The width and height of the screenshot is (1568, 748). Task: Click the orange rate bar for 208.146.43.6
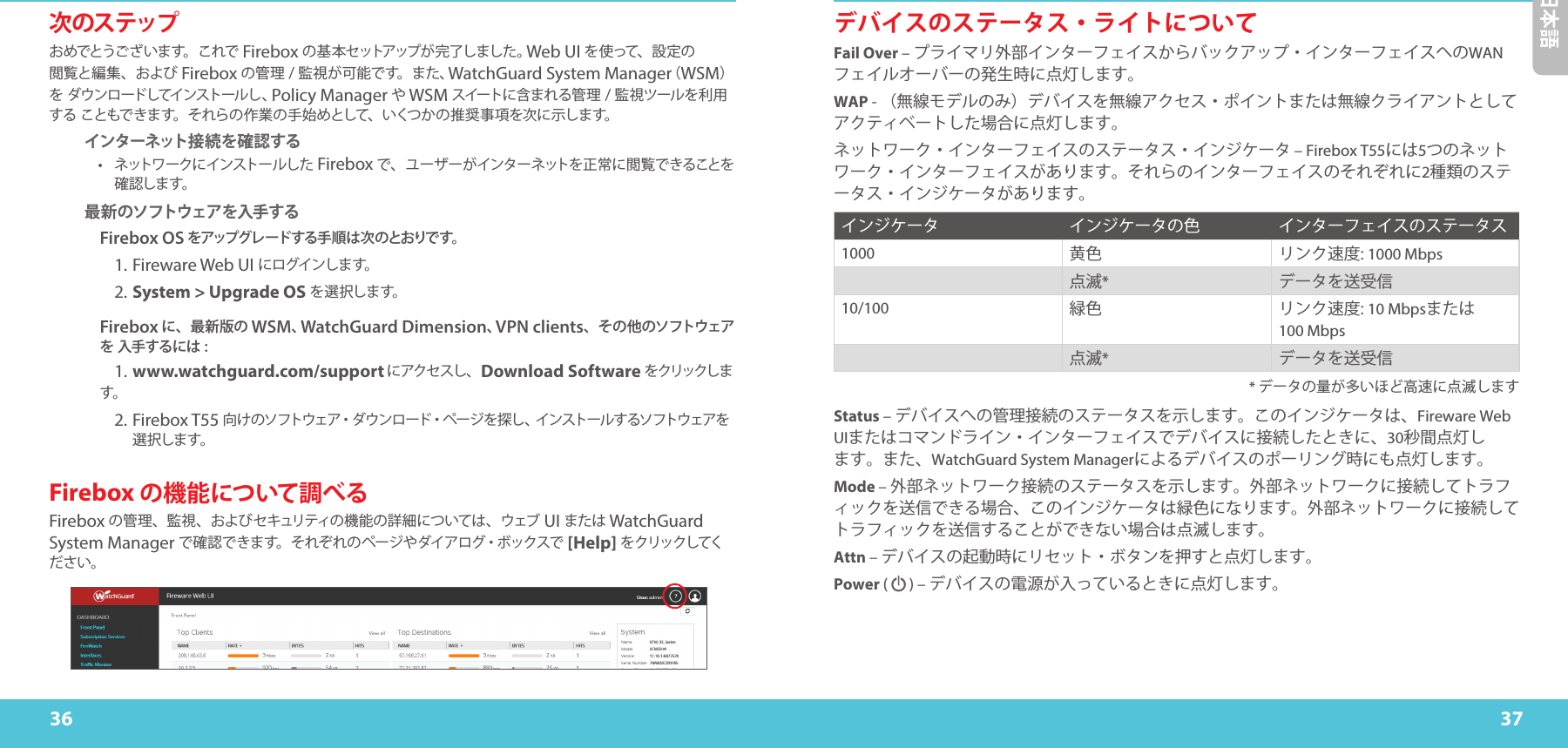click(244, 656)
